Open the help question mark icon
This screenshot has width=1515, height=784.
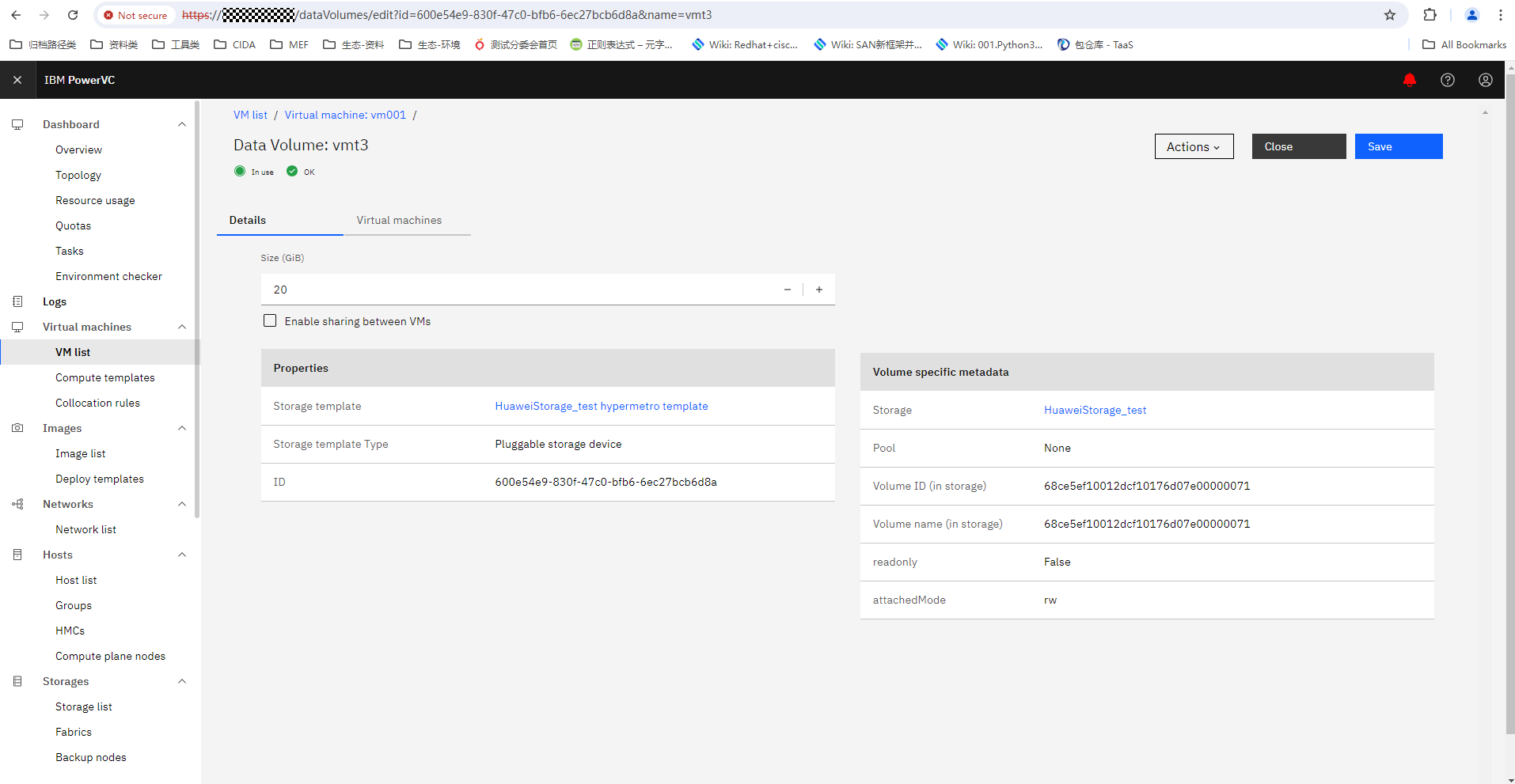pyautogui.click(x=1448, y=80)
